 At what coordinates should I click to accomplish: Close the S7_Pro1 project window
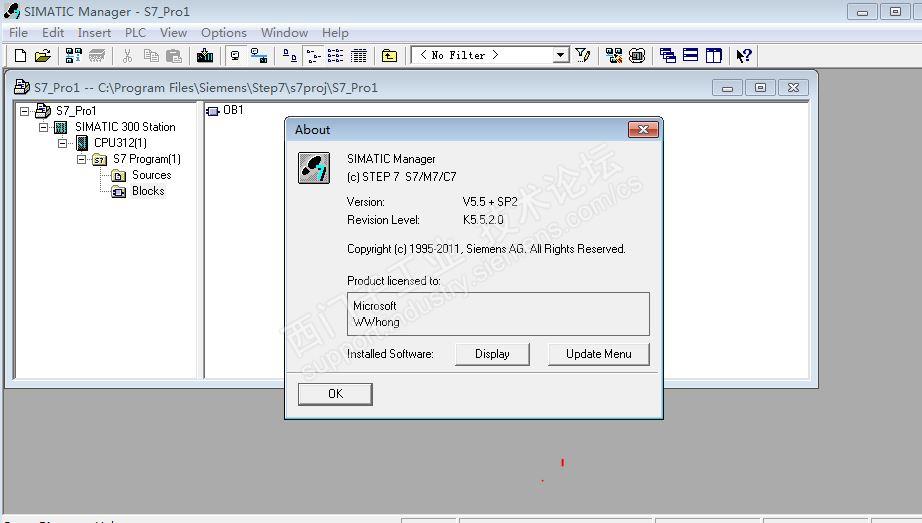pyautogui.click(x=793, y=88)
